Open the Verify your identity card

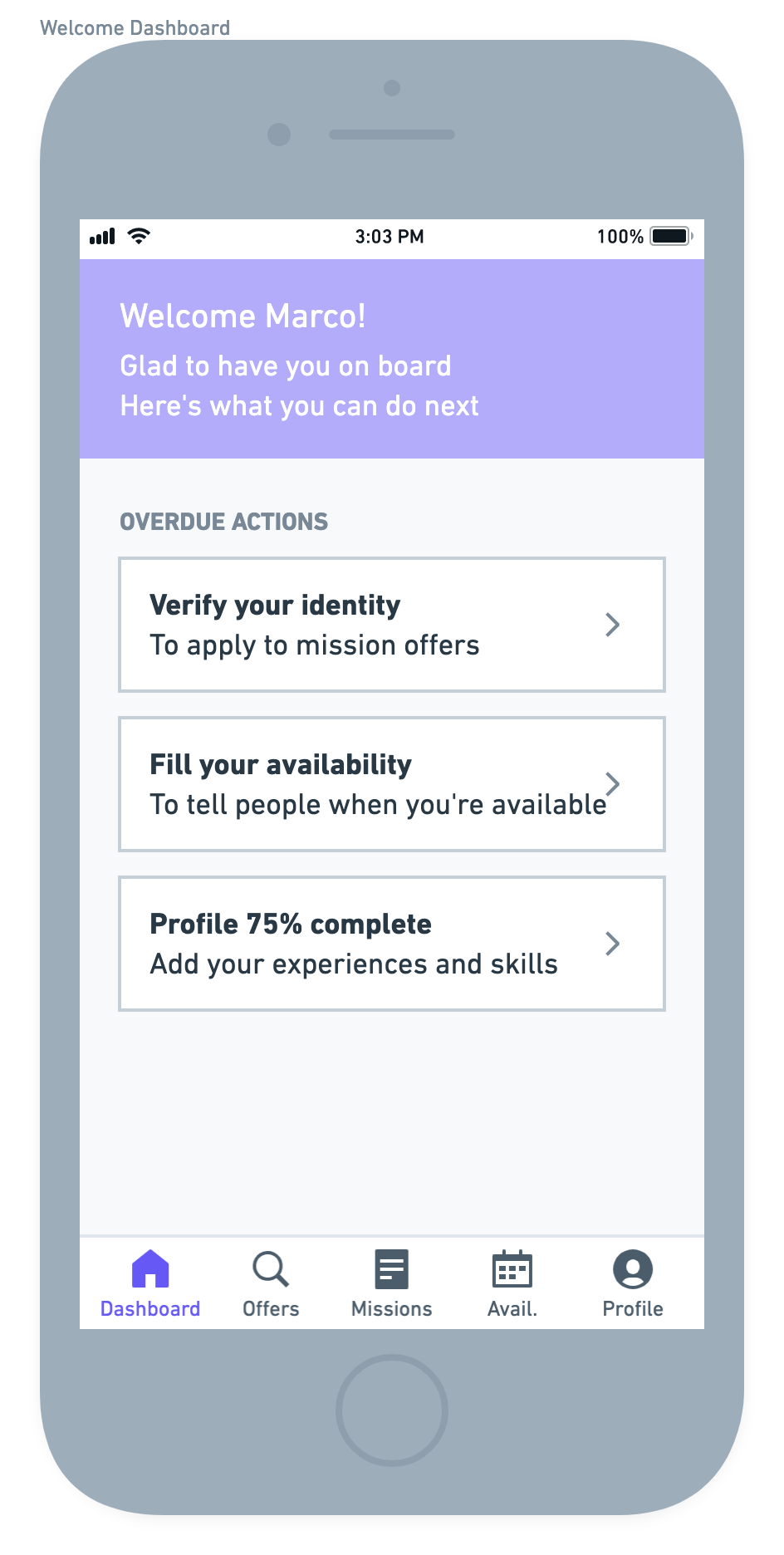point(392,625)
